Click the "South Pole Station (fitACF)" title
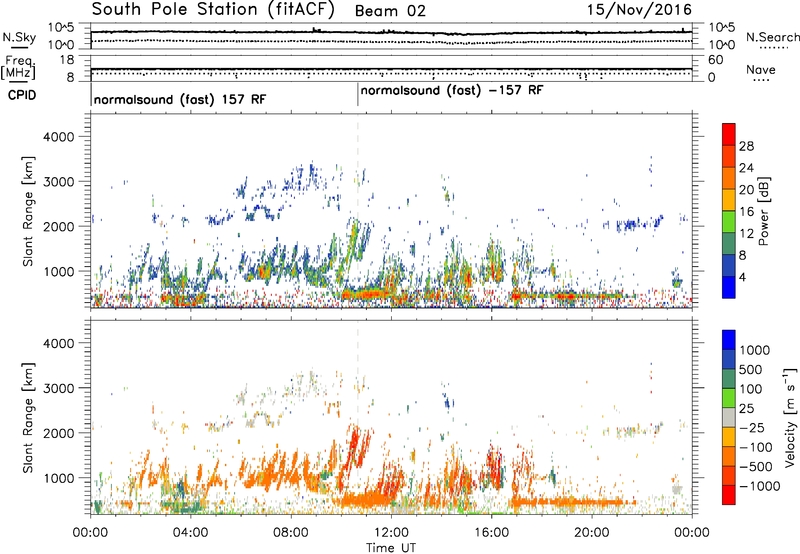The height and width of the screenshot is (554, 800). click(x=213, y=9)
